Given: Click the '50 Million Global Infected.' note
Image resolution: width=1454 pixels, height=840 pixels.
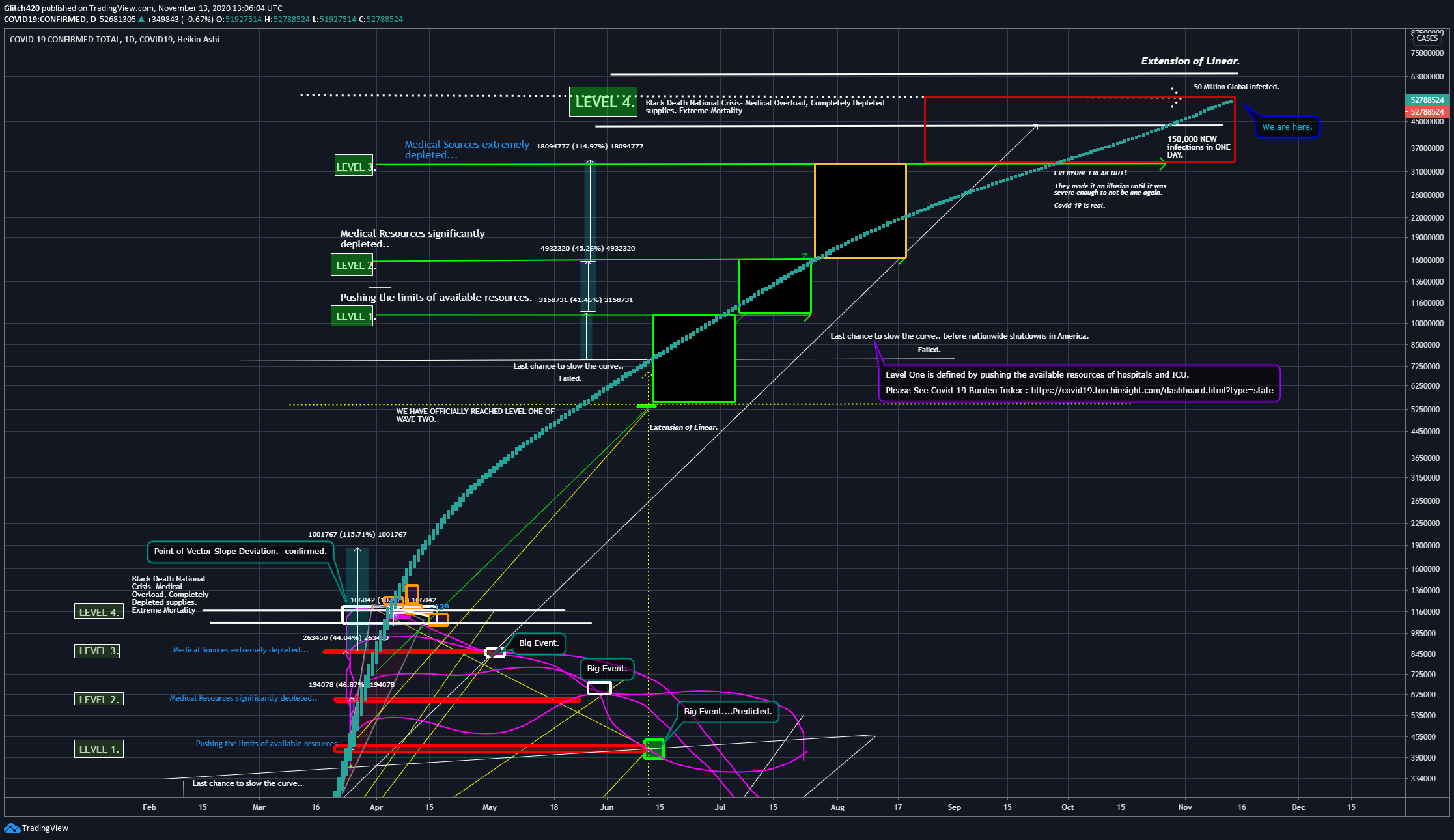Looking at the screenshot, I should (1236, 87).
